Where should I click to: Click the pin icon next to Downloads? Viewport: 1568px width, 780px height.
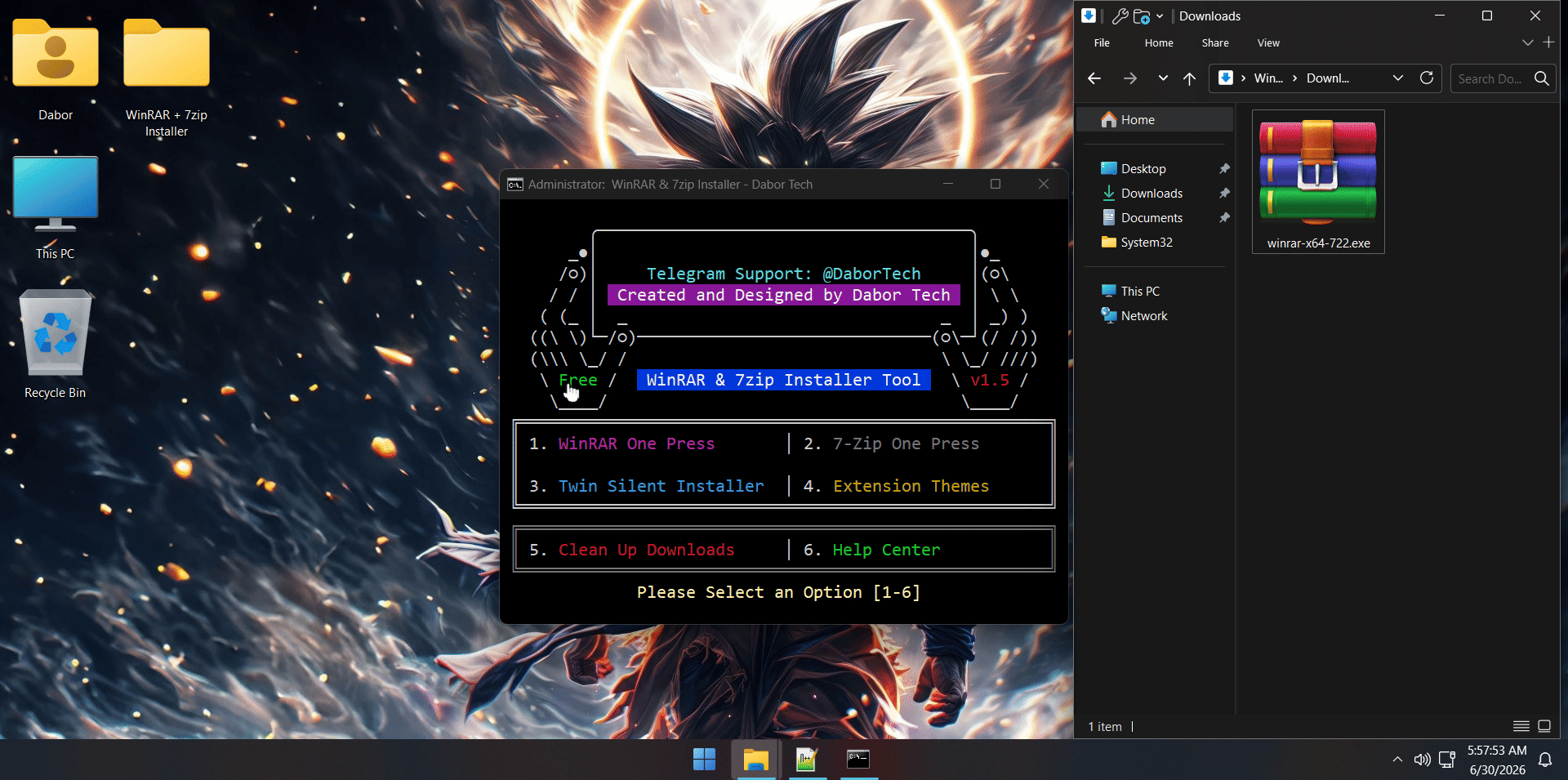(x=1224, y=193)
